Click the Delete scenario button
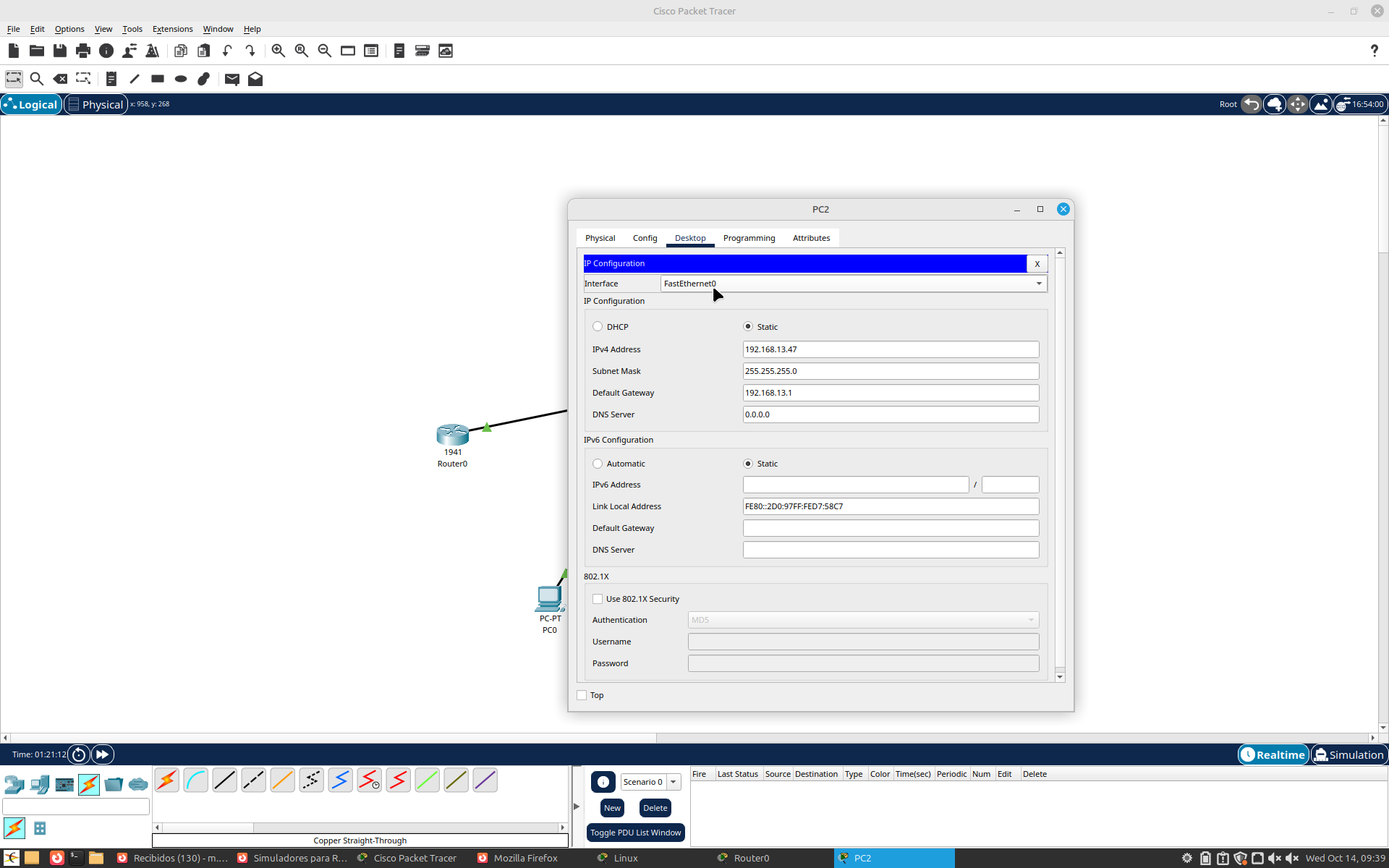This screenshot has width=1389, height=868. tap(655, 808)
